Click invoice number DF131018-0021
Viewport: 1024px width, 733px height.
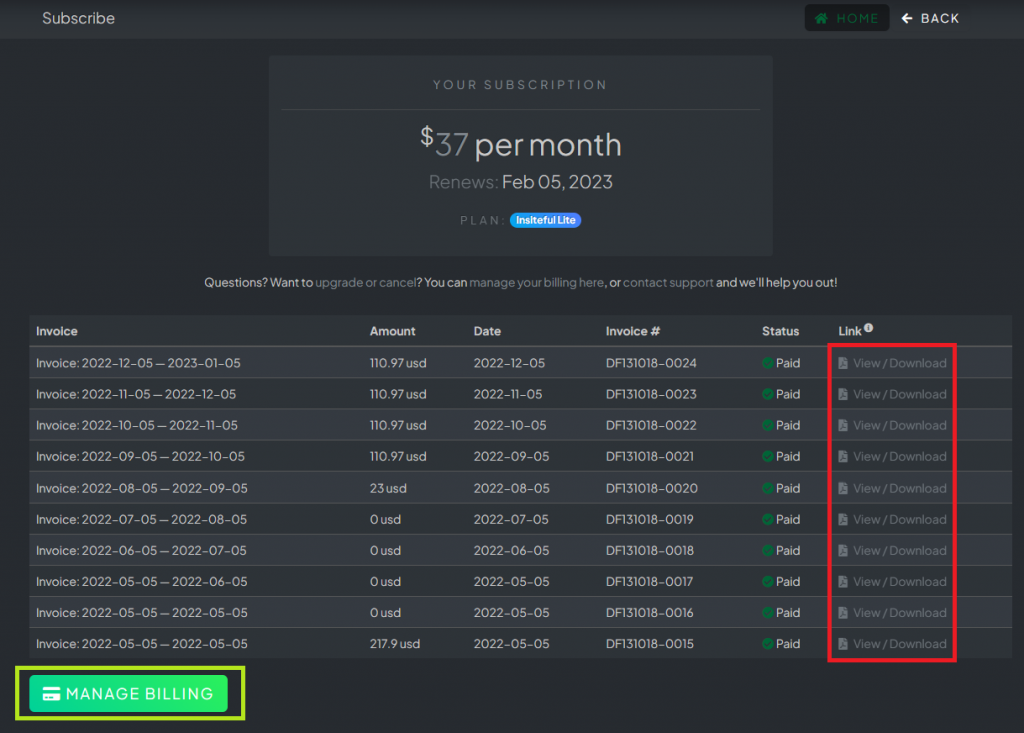click(650, 457)
